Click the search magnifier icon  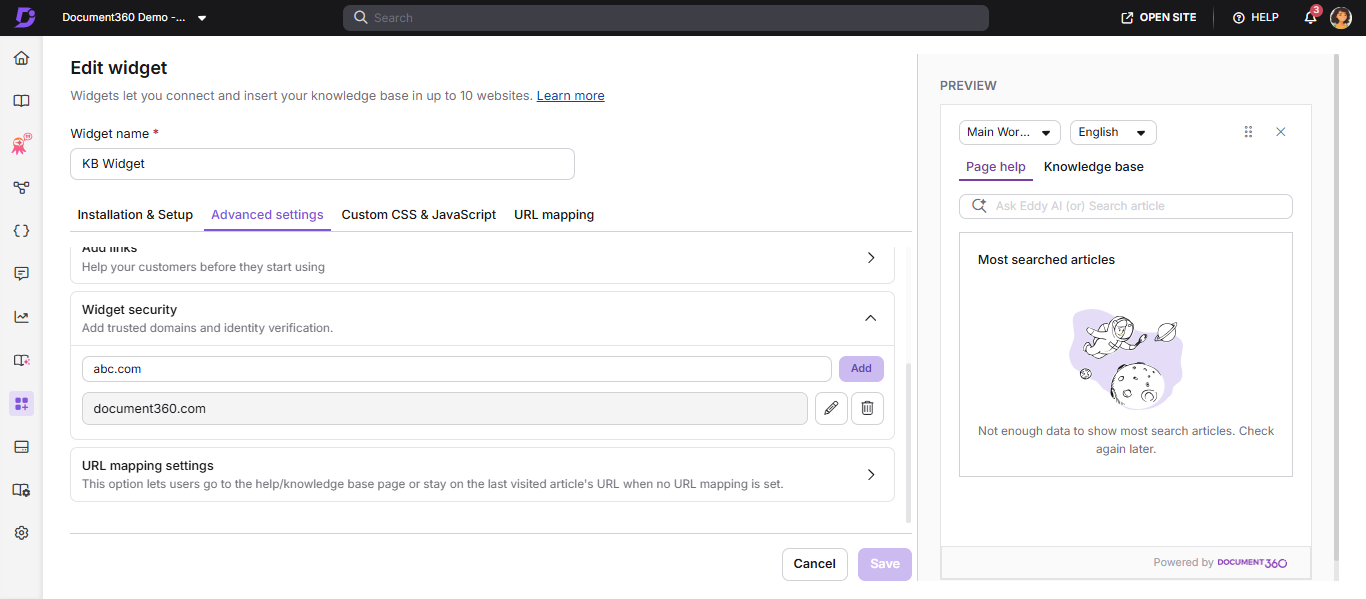pyautogui.click(x=361, y=18)
